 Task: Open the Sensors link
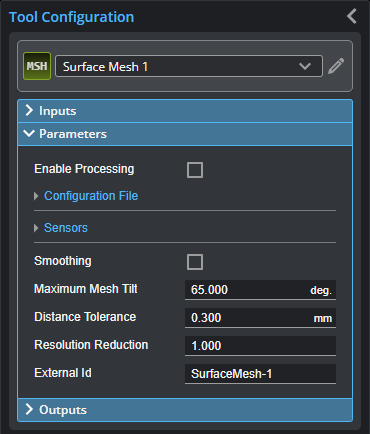click(66, 228)
